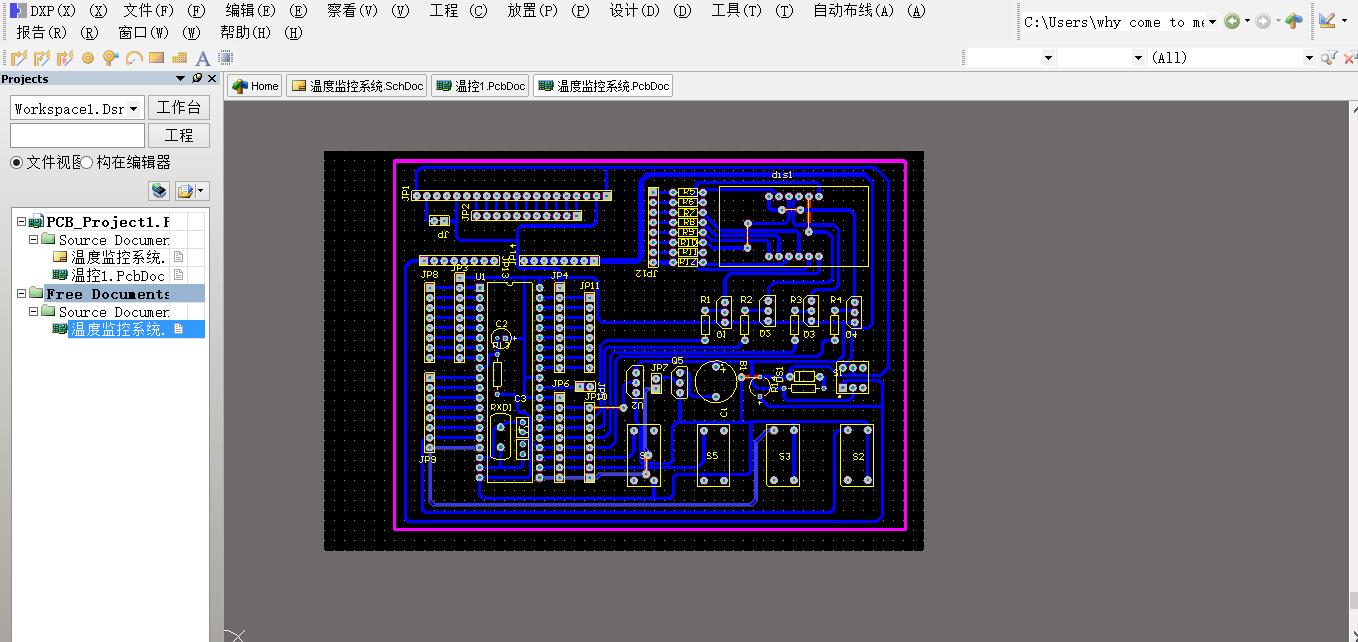Screen dimensions: 1358x642
Task: Select the Place Via tool
Action: tap(111, 58)
